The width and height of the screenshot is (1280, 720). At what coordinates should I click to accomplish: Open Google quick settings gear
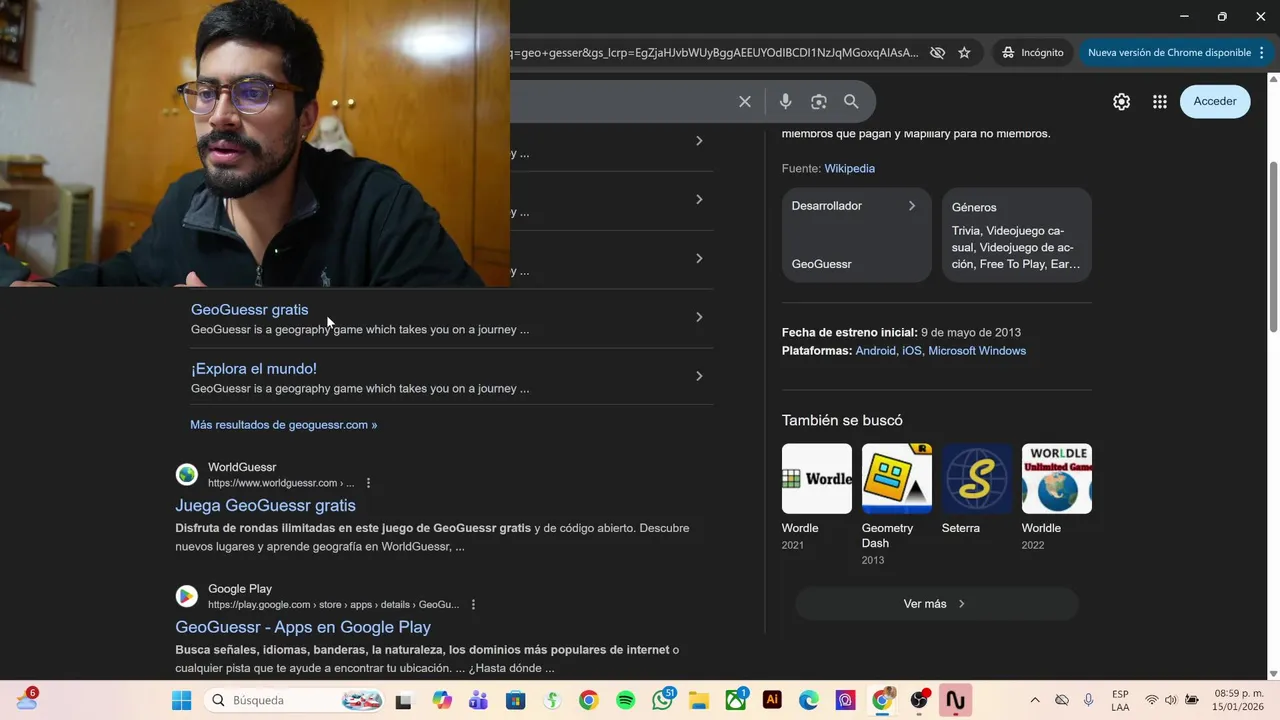(x=1122, y=101)
